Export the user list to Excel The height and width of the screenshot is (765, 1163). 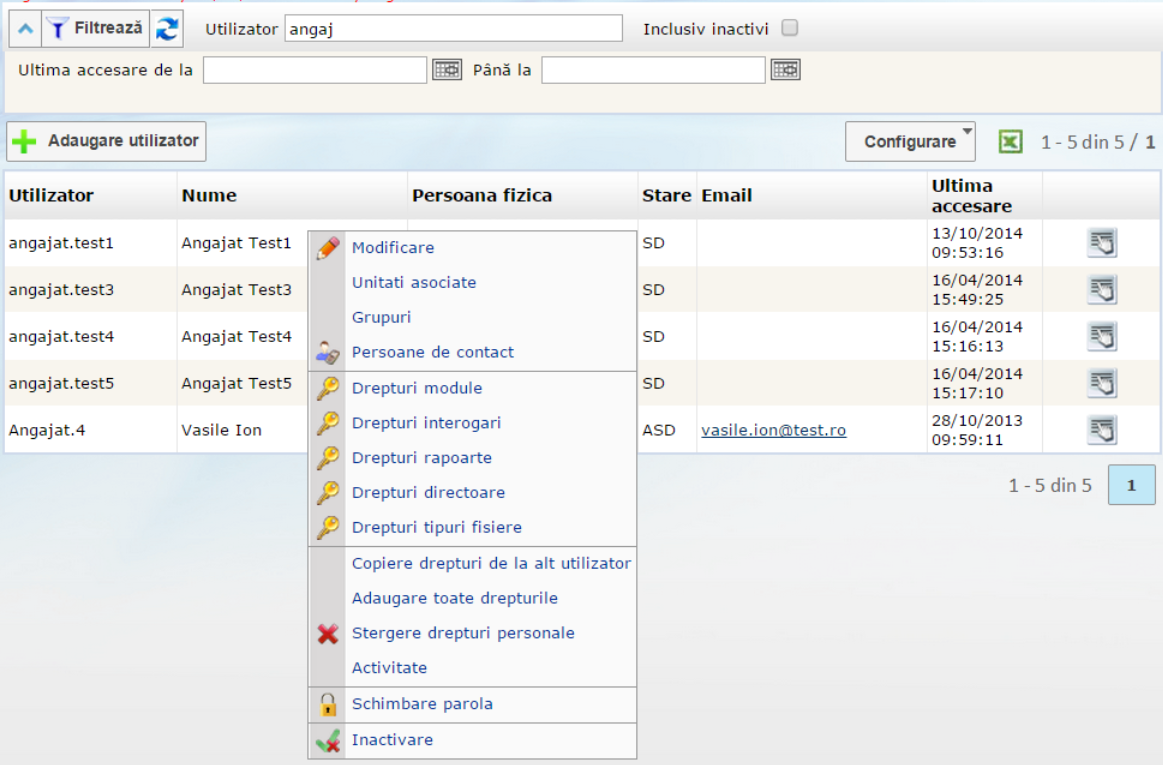[1010, 142]
